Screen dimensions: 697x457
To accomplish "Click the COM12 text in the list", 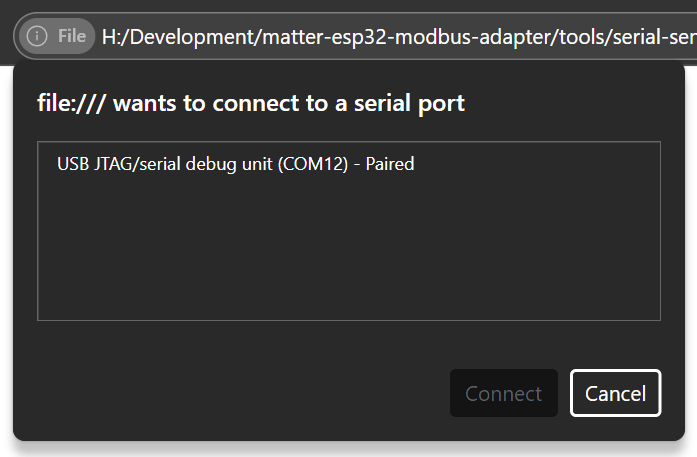I will (317, 164).
